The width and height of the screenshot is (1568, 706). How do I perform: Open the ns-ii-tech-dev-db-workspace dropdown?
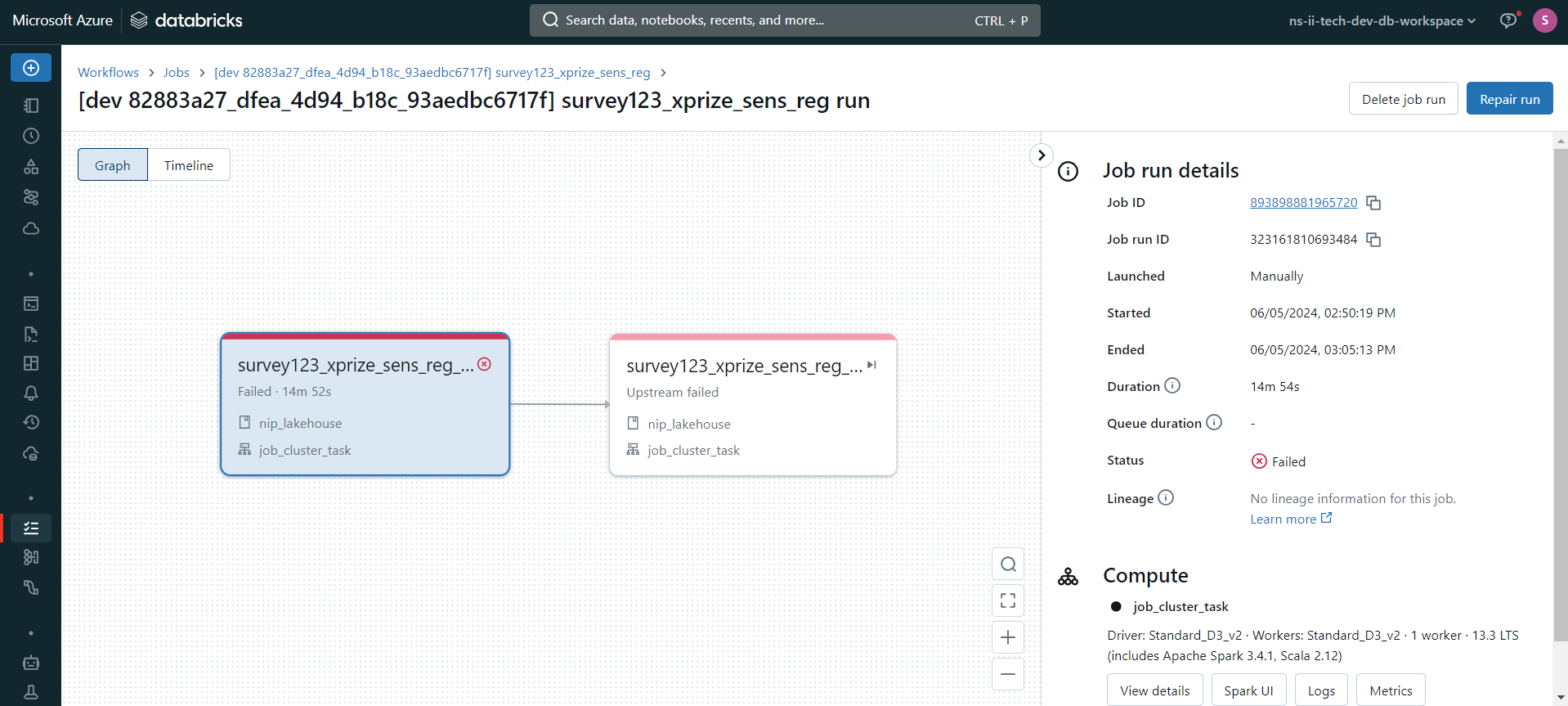(1382, 20)
